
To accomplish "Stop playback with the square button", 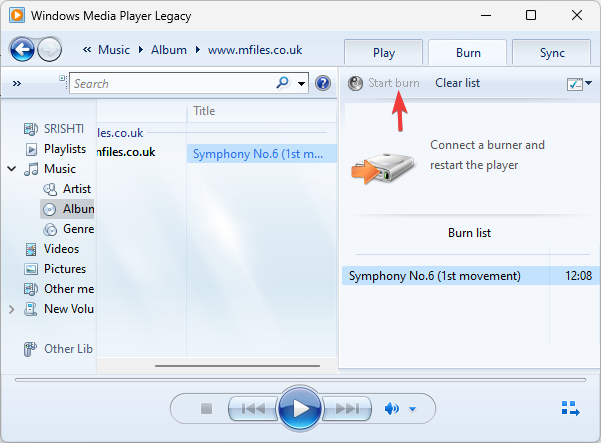I will [206, 409].
